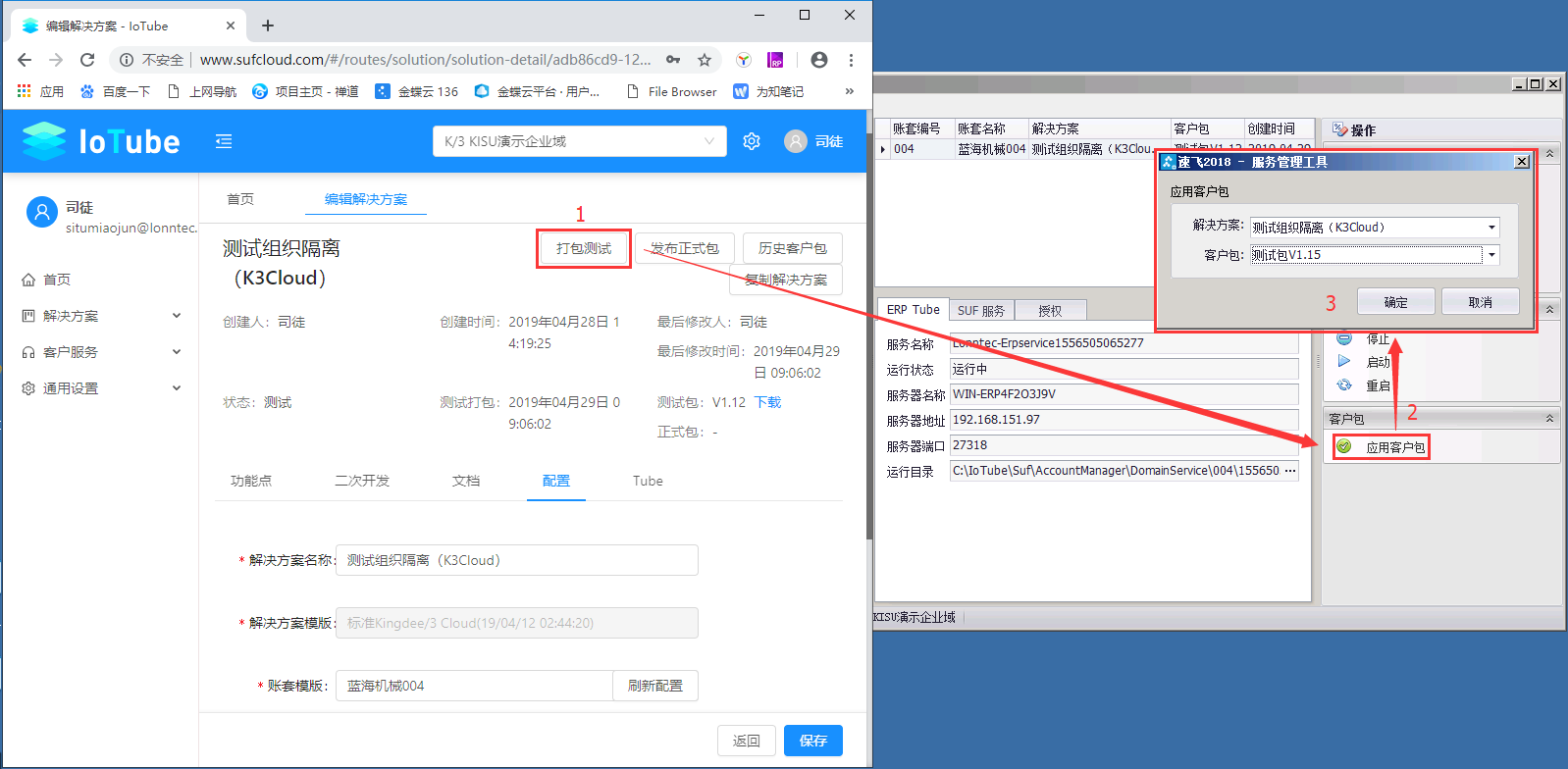1568x769 pixels.
Task: Click 历史客户包 button
Action: [793, 248]
